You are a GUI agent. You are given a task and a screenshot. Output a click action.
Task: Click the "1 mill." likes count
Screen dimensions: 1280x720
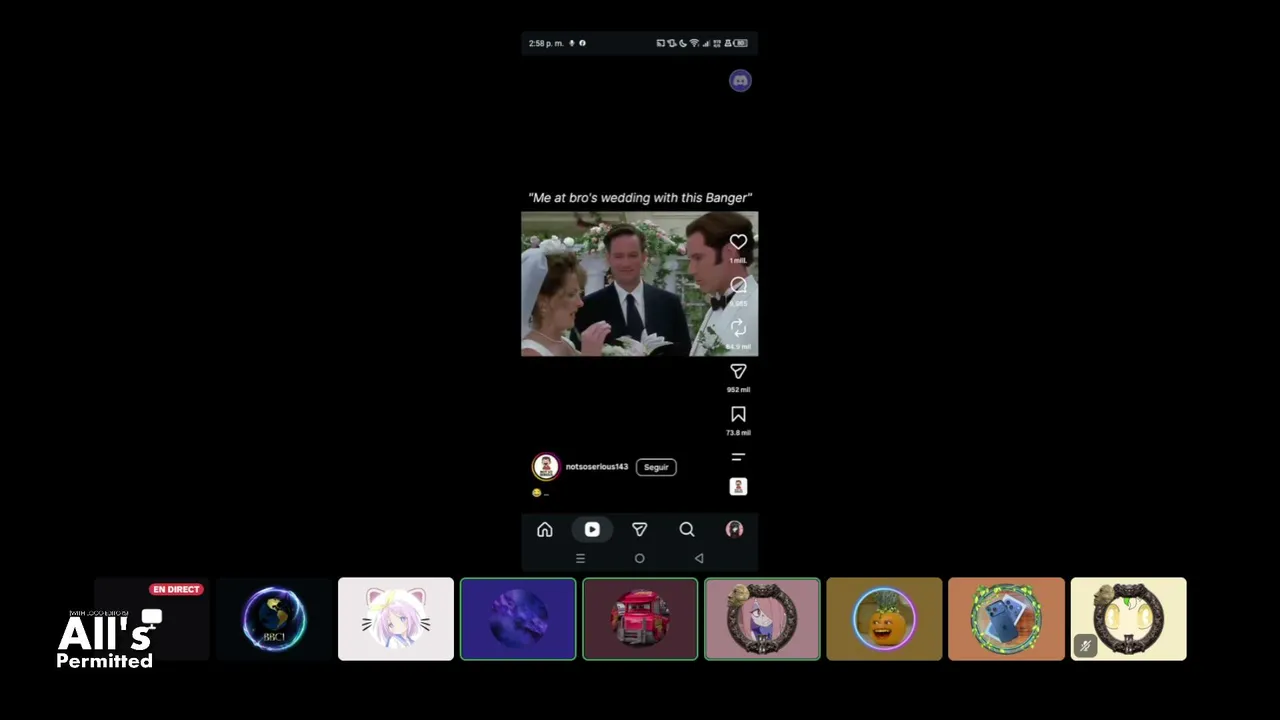point(738,261)
